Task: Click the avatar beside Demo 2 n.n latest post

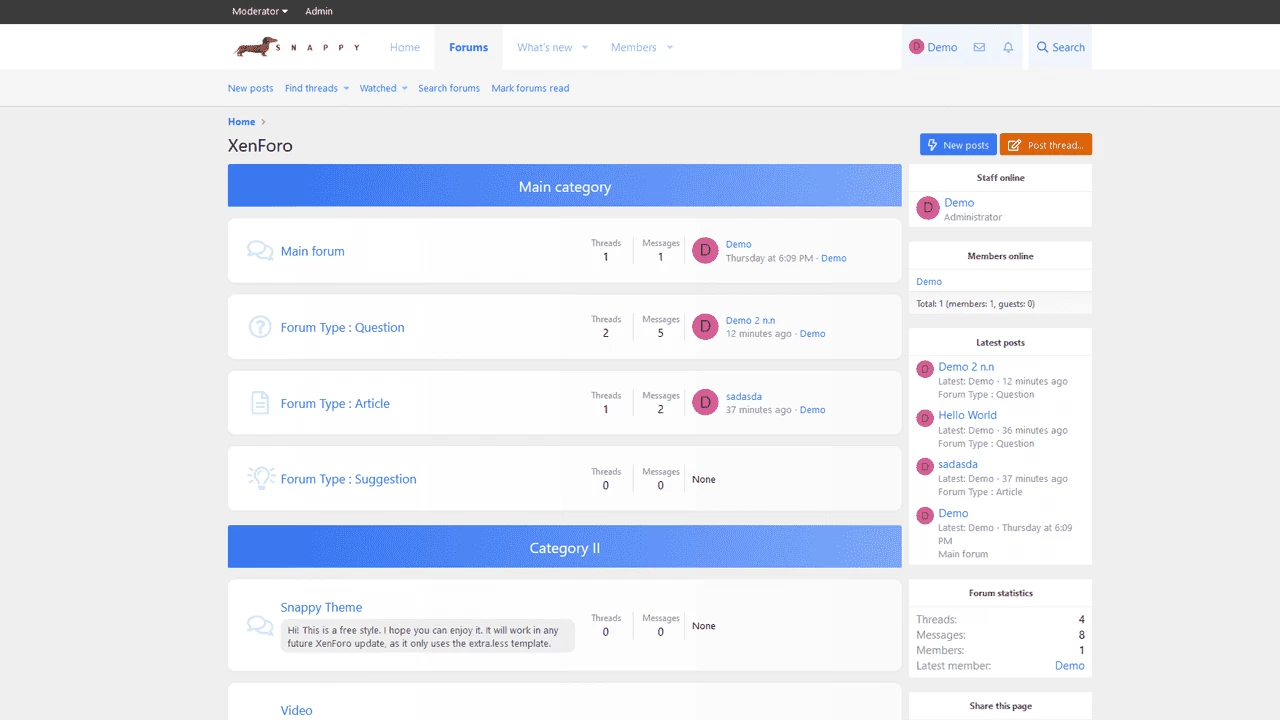Action: tap(925, 369)
